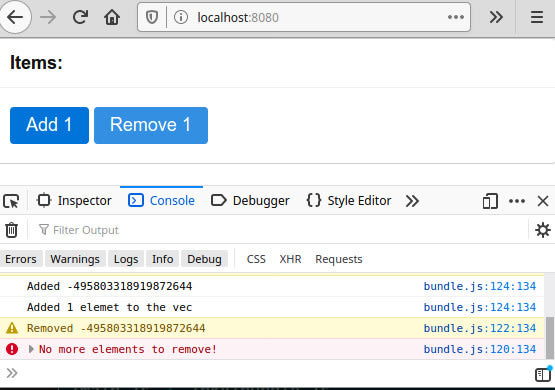Image resolution: width=555 pixels, height=390 pixels.
Task: Toggle the multi-line editor mode icon
Action: point(543,374)
